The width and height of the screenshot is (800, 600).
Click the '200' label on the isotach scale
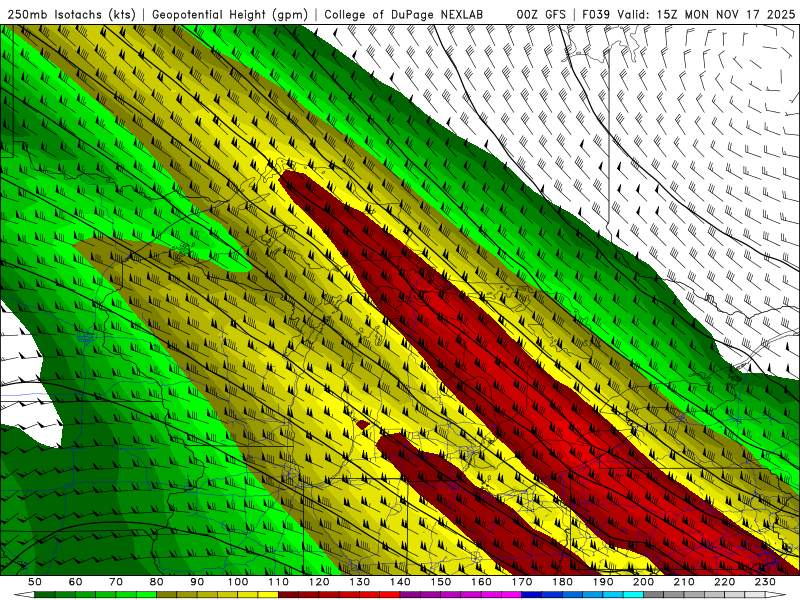click(643, 582)
